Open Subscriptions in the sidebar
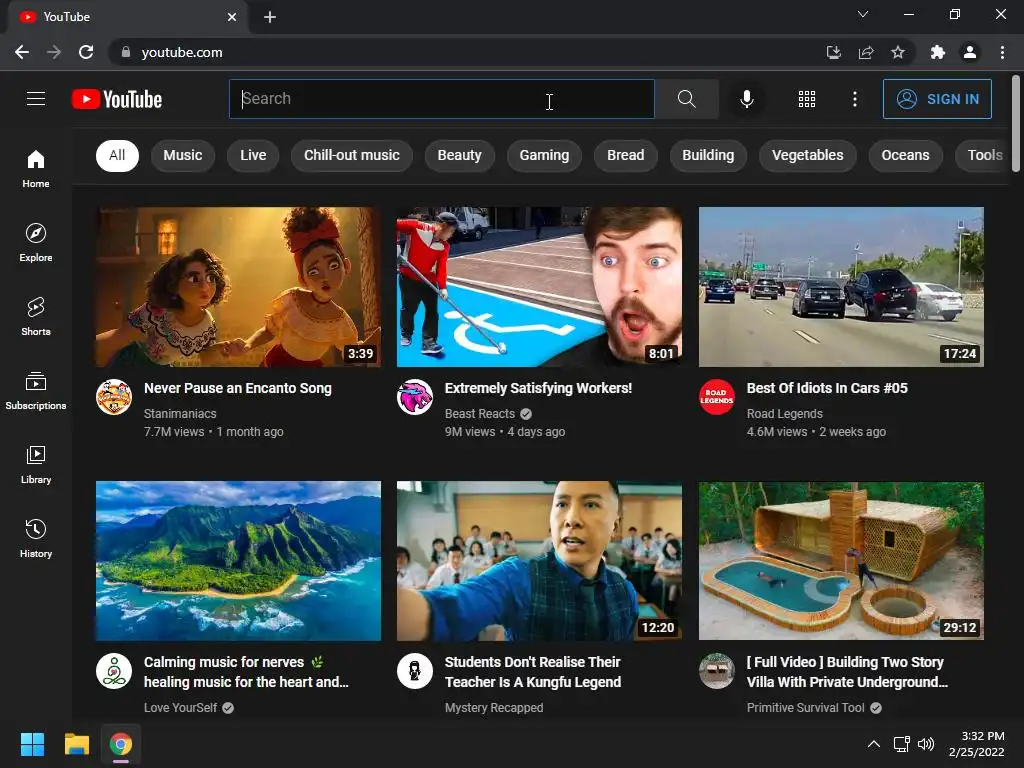 36,391
